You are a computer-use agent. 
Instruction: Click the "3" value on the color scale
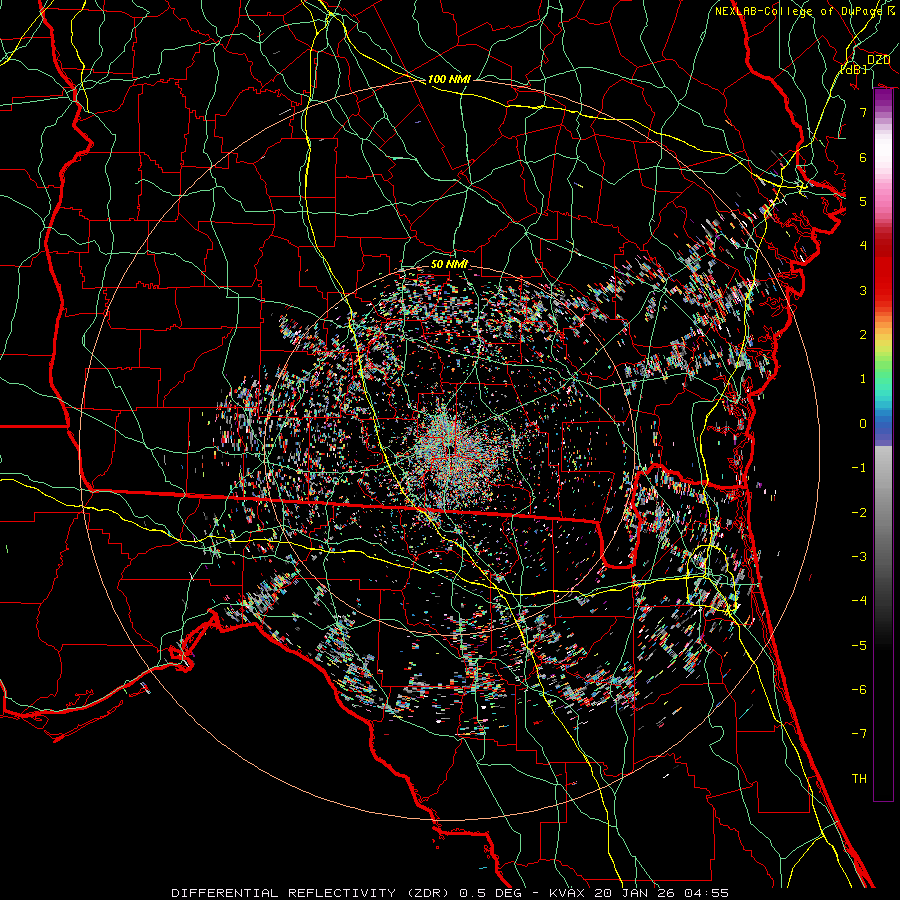(863, 290)
